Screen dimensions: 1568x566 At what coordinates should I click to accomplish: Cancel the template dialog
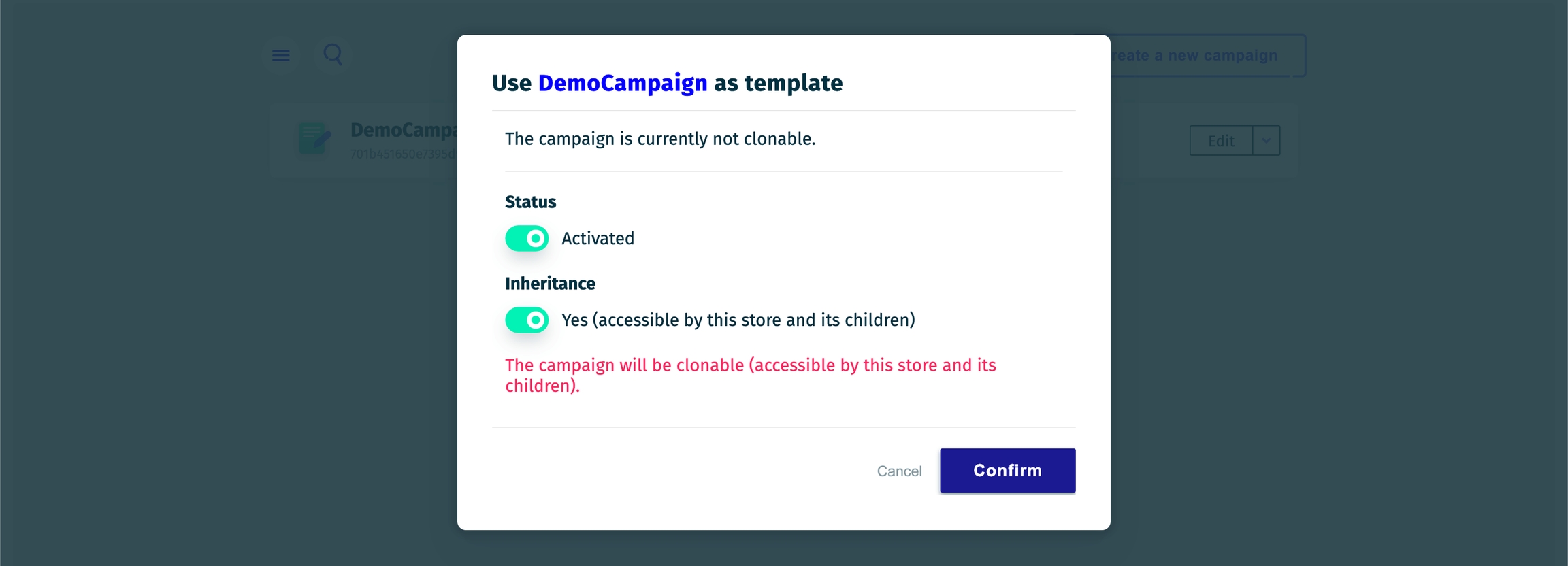pyautogui.click(x=899, y=471)
